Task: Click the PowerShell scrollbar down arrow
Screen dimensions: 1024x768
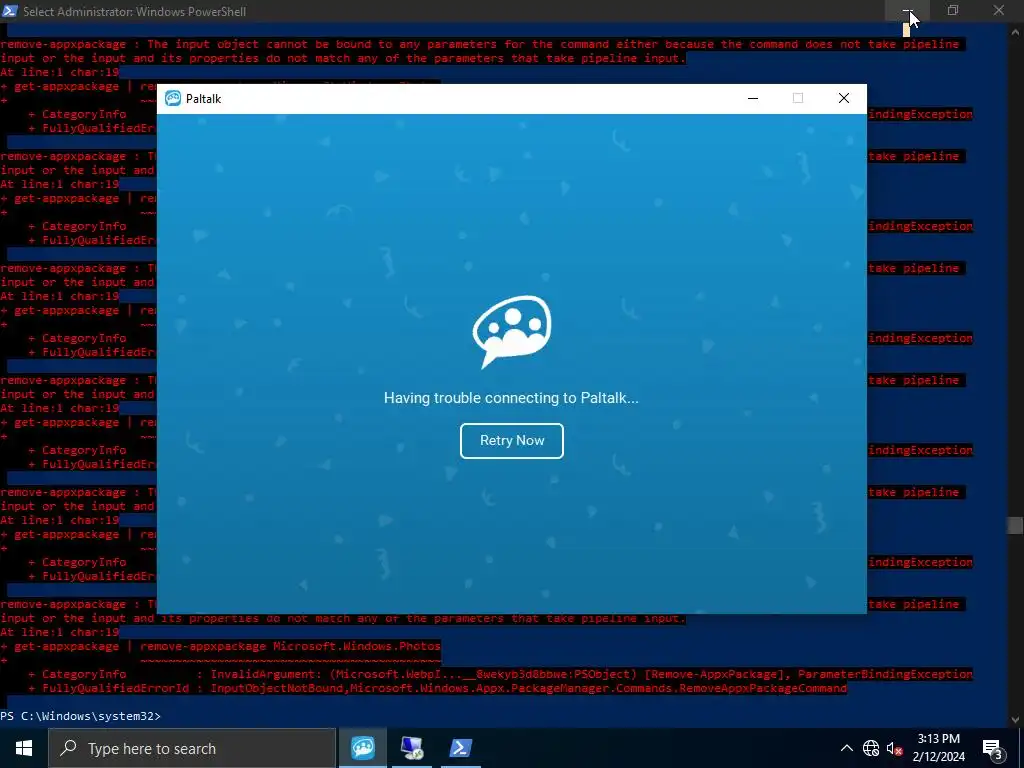Action: pos(1015,720)
